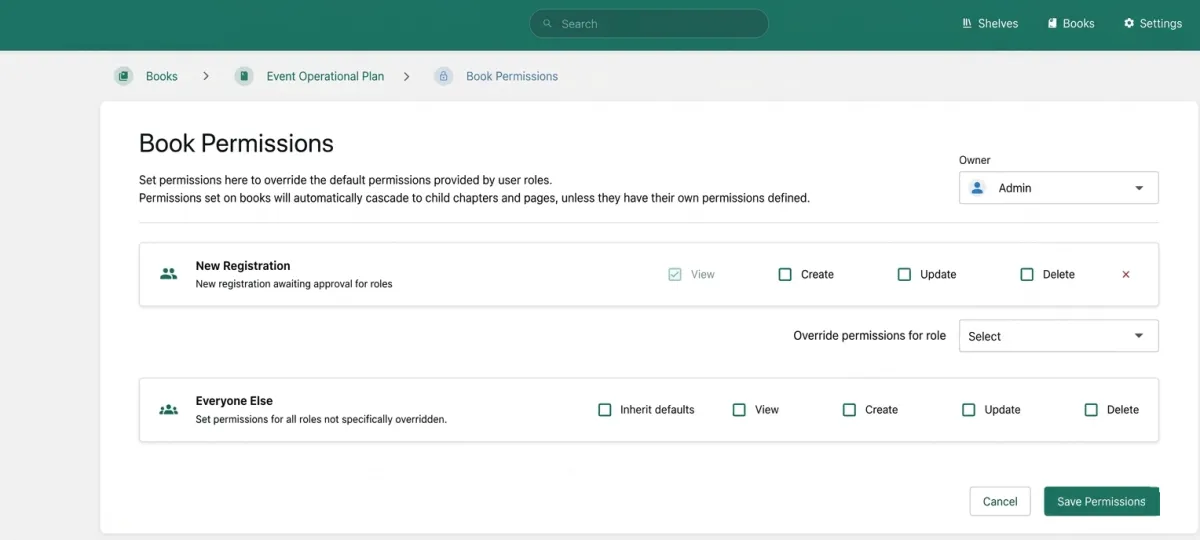Click chevron after Event Operational Plan breadcrumb
The image size is (1200, 540).
[406, 76]
